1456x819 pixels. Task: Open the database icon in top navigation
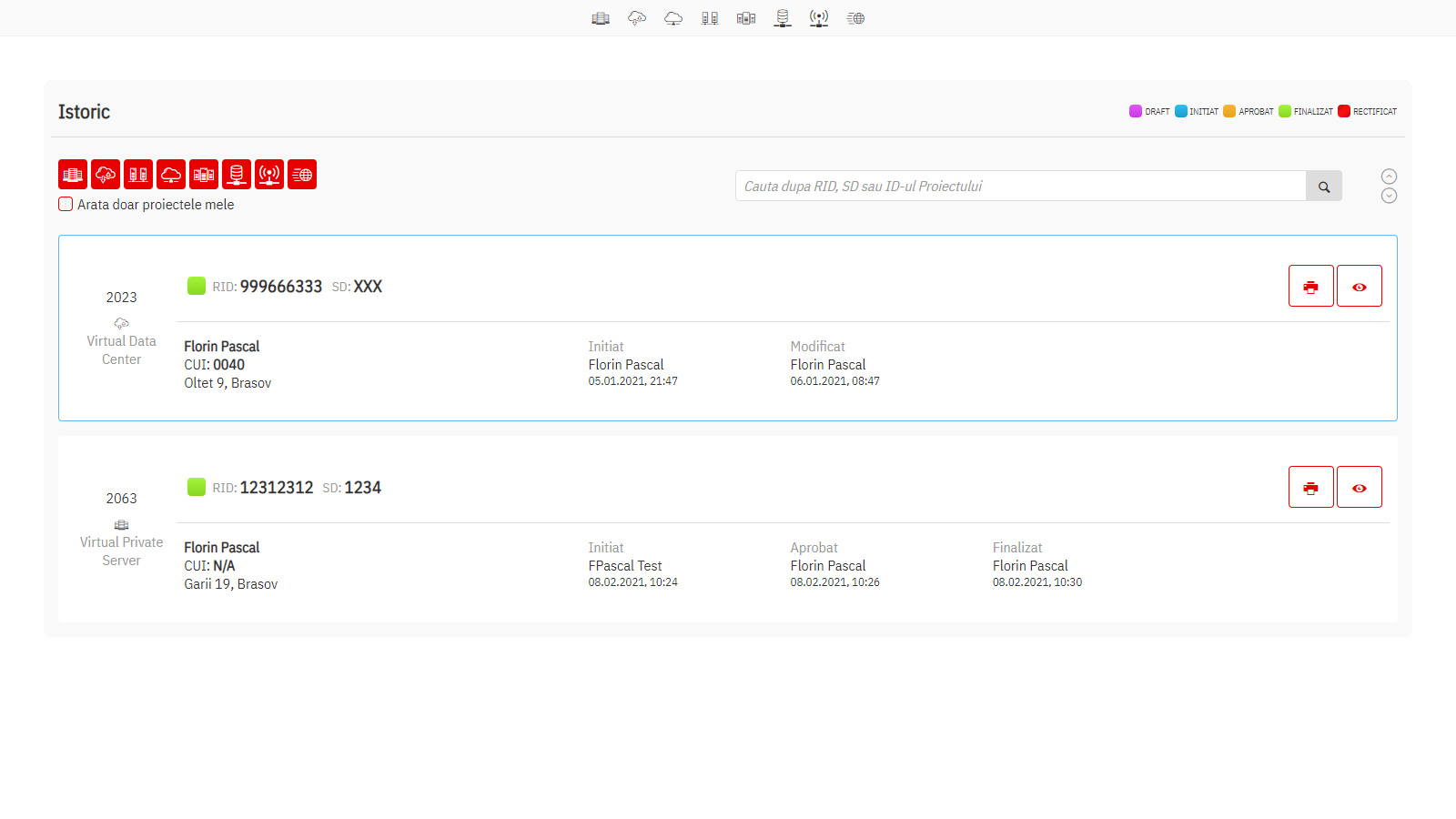coord(783,18)
